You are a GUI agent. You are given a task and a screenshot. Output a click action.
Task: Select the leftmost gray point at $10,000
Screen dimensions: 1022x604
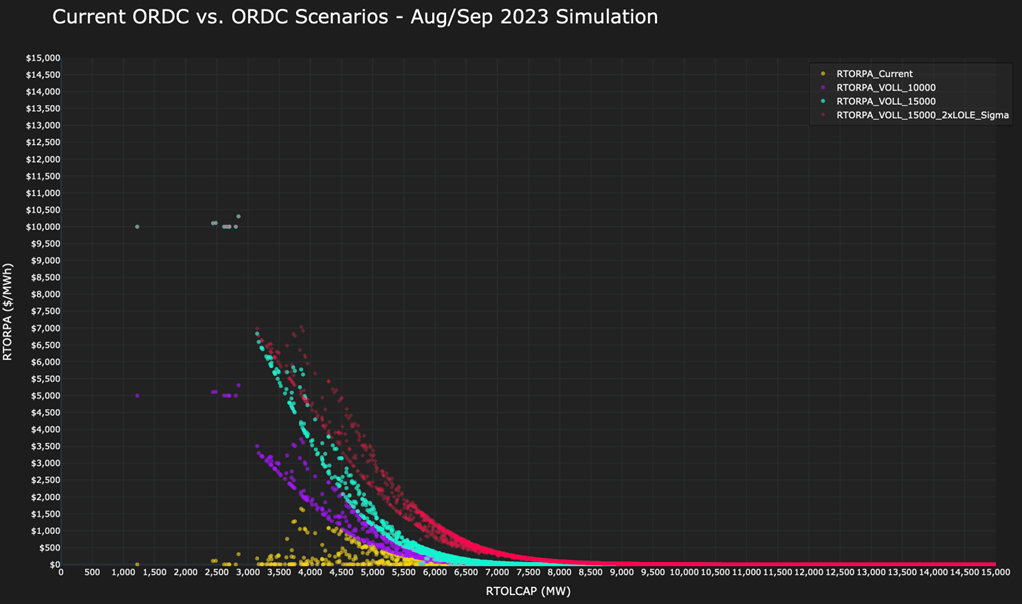[x=137, y=227]
